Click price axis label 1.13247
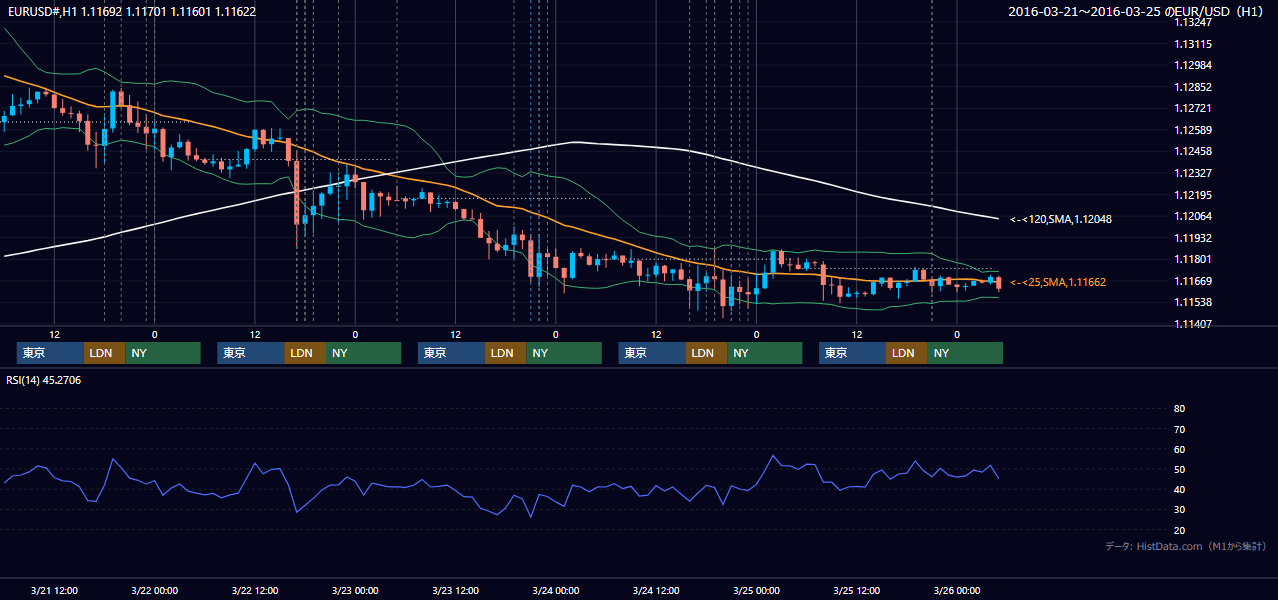The width and height of the screenshot is (1278, 600). 1193,22
